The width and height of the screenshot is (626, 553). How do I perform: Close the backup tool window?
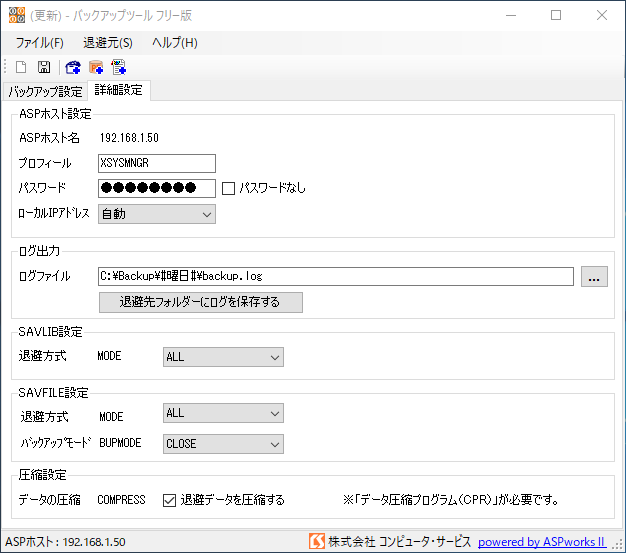point(602,15)
